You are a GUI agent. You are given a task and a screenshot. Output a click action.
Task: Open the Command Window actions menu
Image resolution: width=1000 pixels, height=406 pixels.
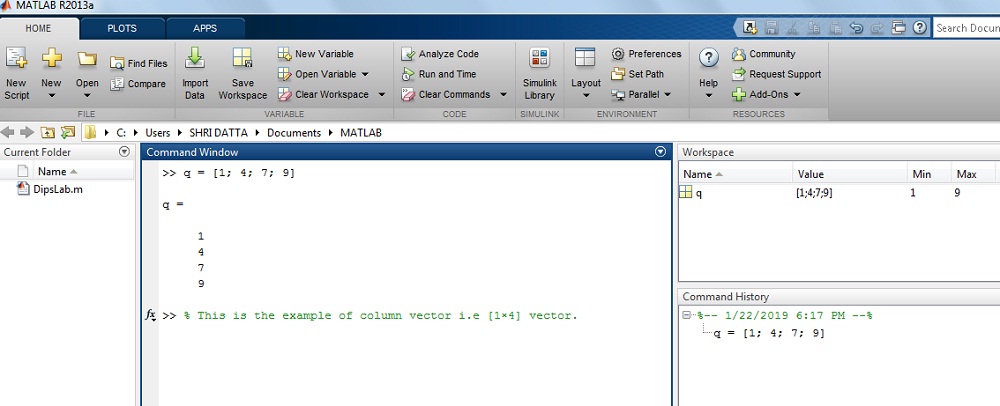(x=660, y=152)
